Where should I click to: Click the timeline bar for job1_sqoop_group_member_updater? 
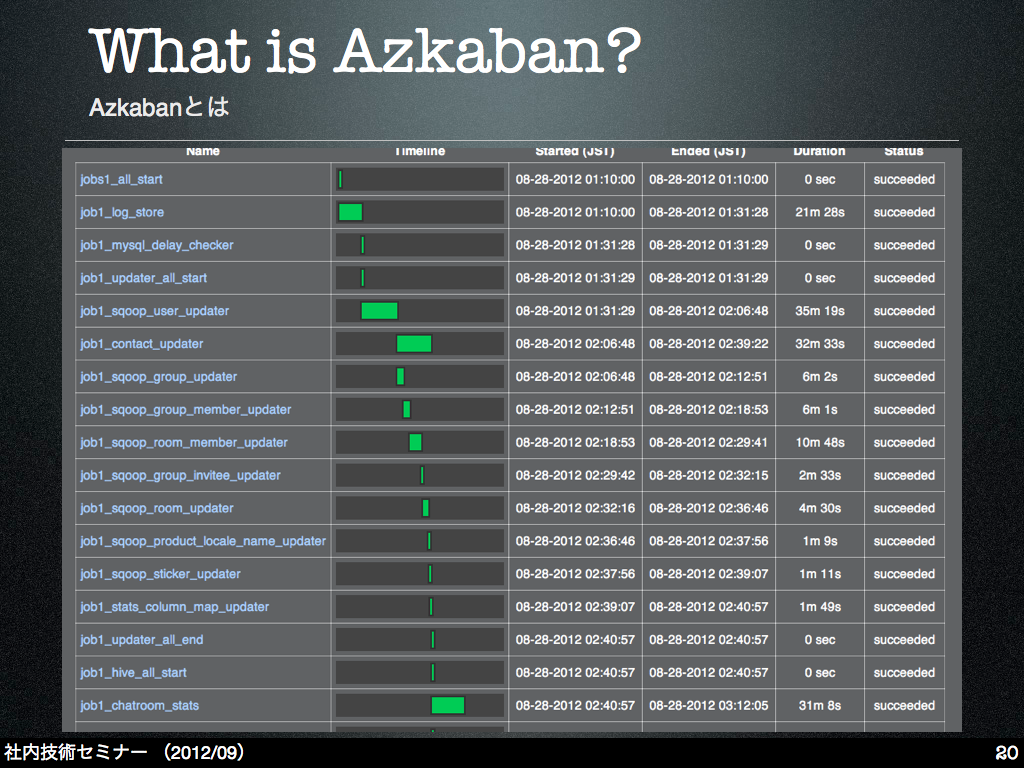point(407,409)
